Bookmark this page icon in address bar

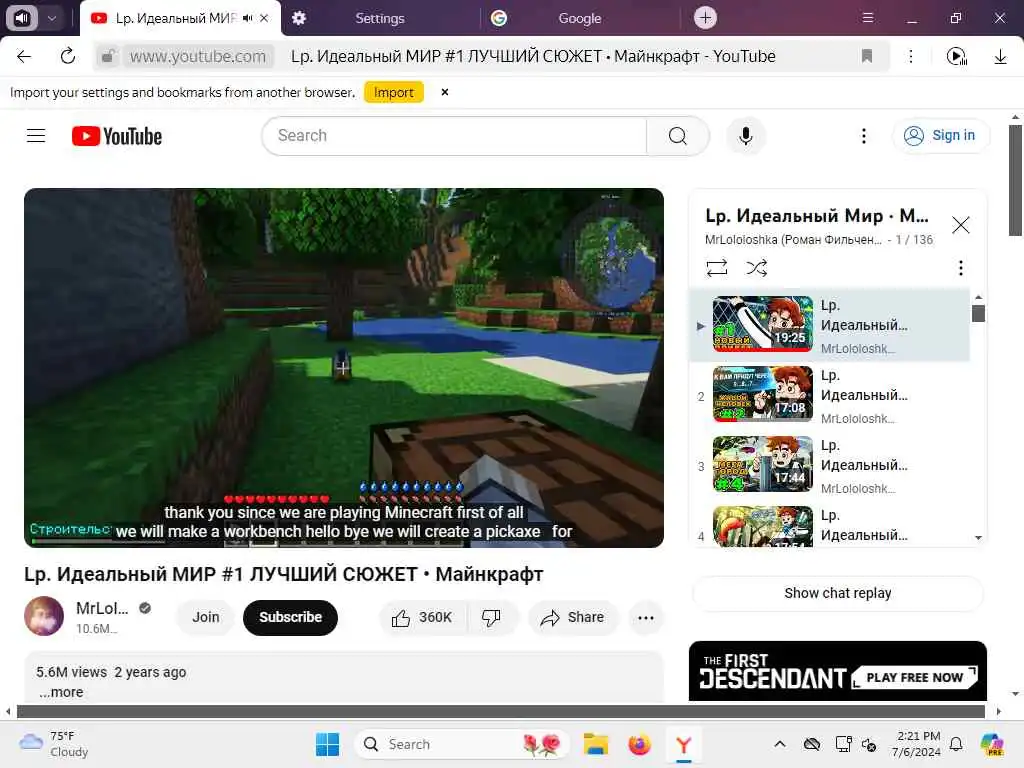click(x=867, y=56)
